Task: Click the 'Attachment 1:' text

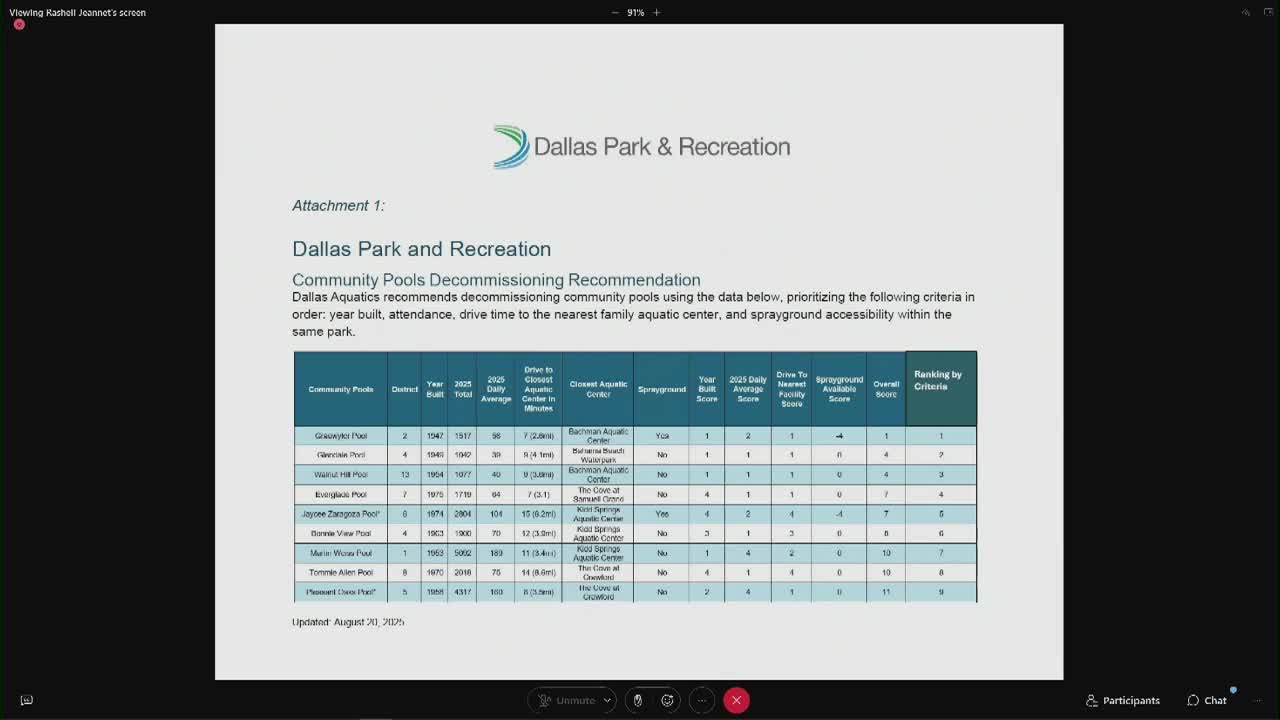Action: pyautogui.click(x=338, y=205)
